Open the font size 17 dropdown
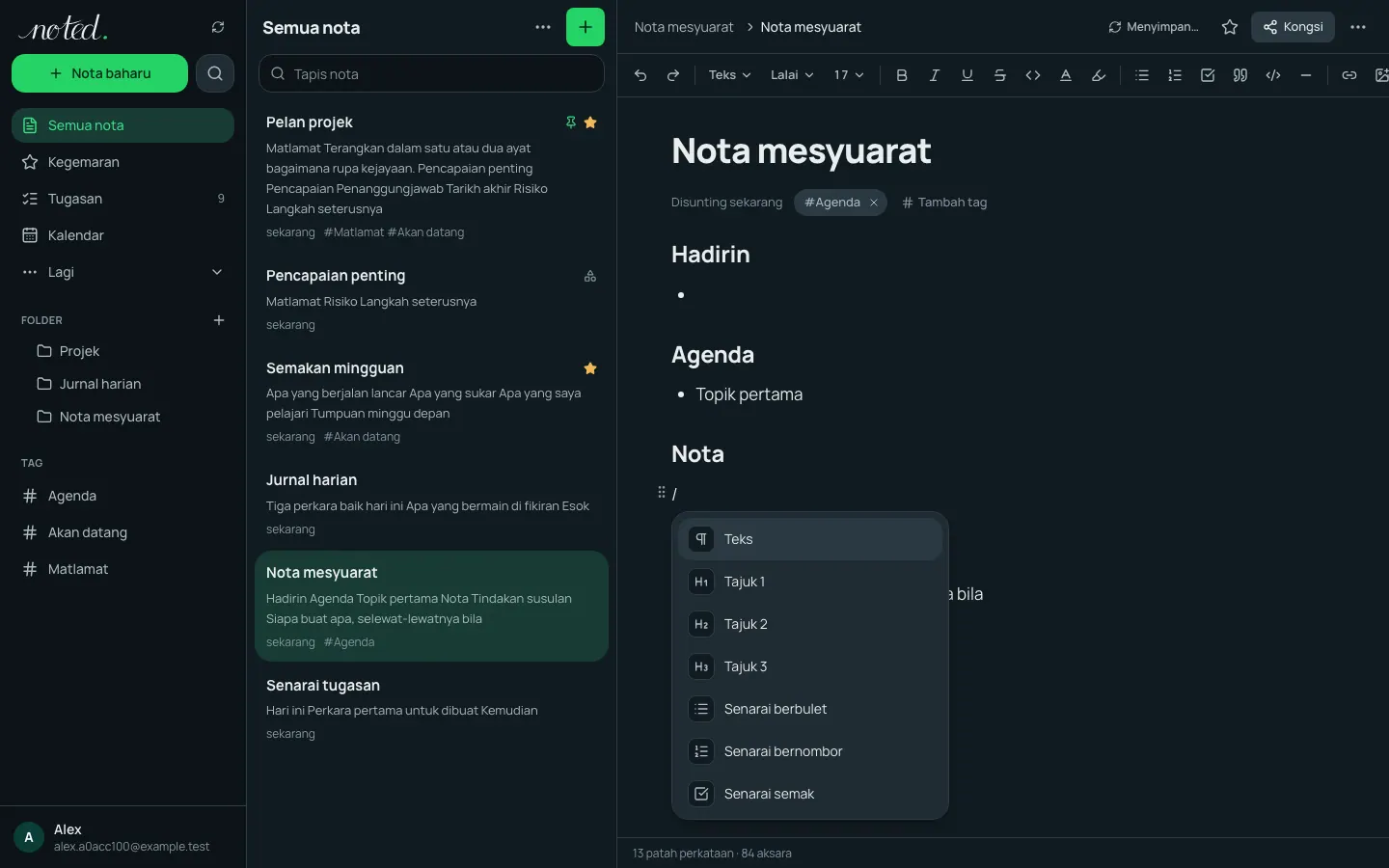The height and width of the screenshot is (868, 1389). tap(849, 75)
